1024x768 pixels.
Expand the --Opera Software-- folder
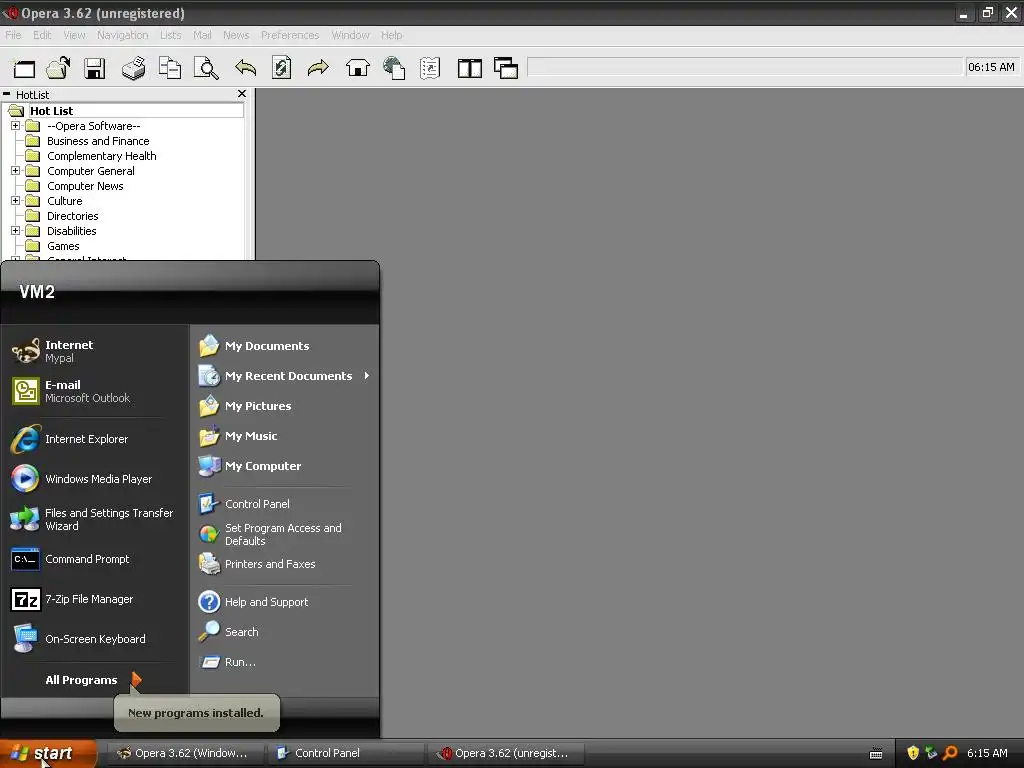(16, 125)
